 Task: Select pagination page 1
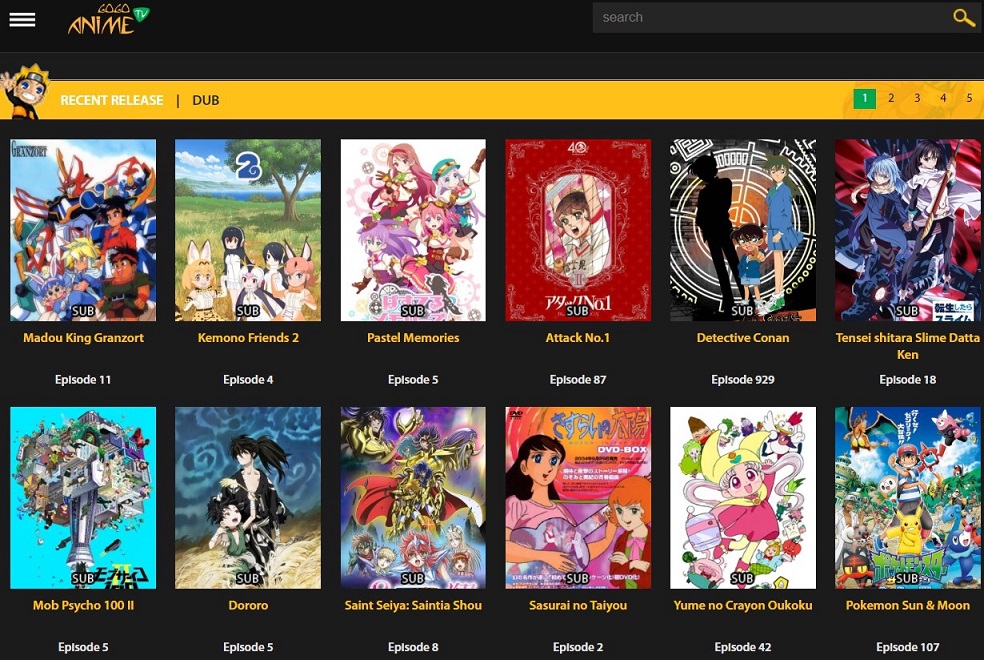point(865,98)
